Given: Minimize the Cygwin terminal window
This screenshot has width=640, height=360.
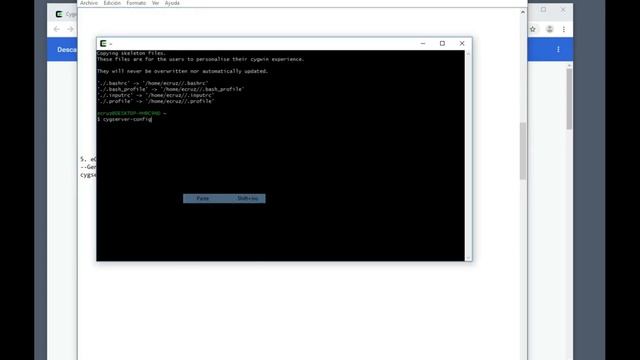Looking at the screenshot, I should (x=423, y=43).
